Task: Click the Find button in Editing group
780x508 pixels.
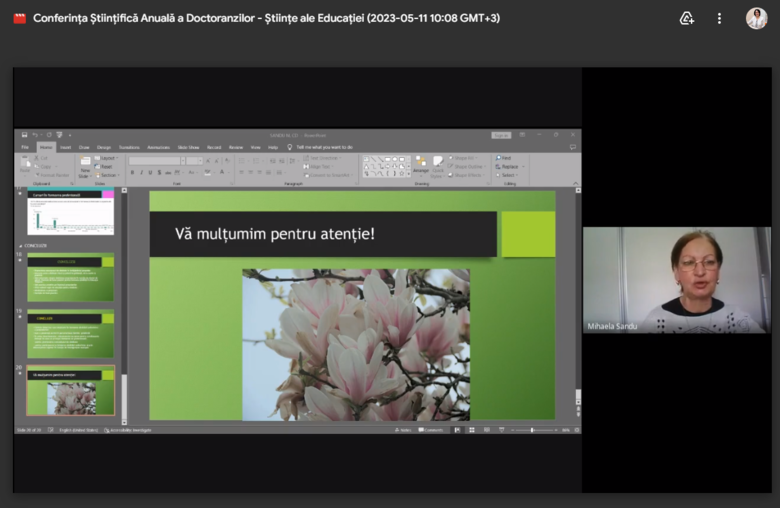Action: (505, 158)
